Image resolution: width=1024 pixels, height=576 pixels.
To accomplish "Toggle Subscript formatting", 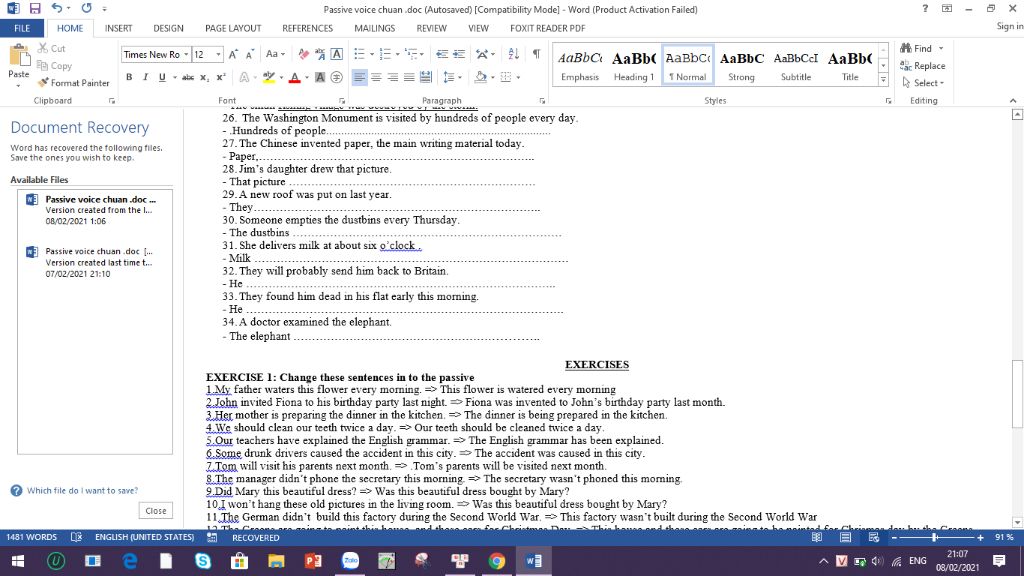I will point(204,77).
